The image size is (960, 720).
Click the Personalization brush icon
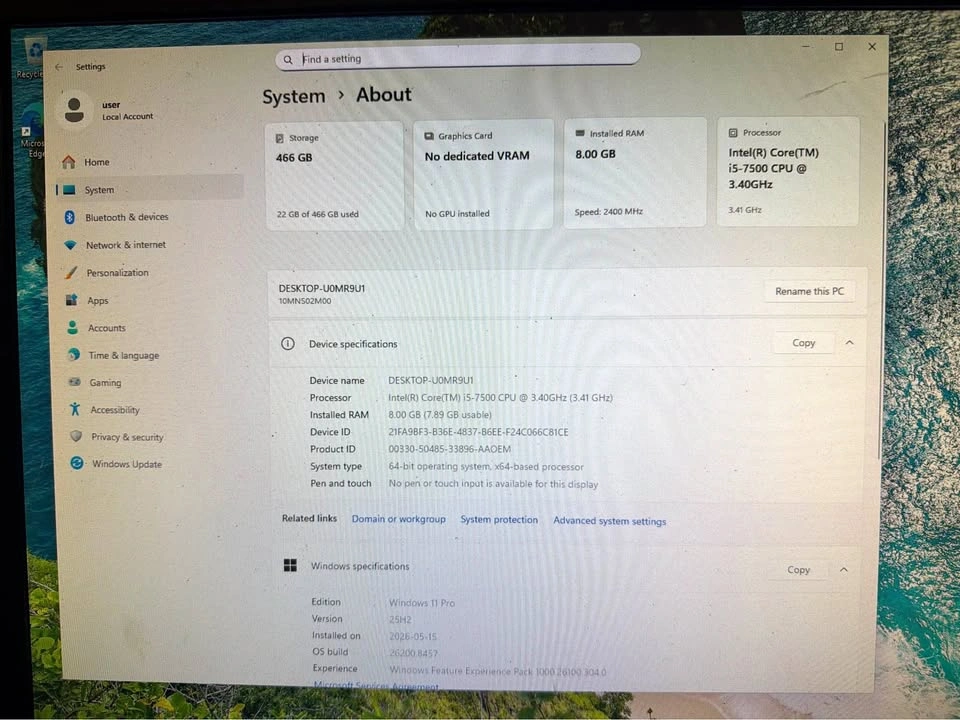point(71,272)
